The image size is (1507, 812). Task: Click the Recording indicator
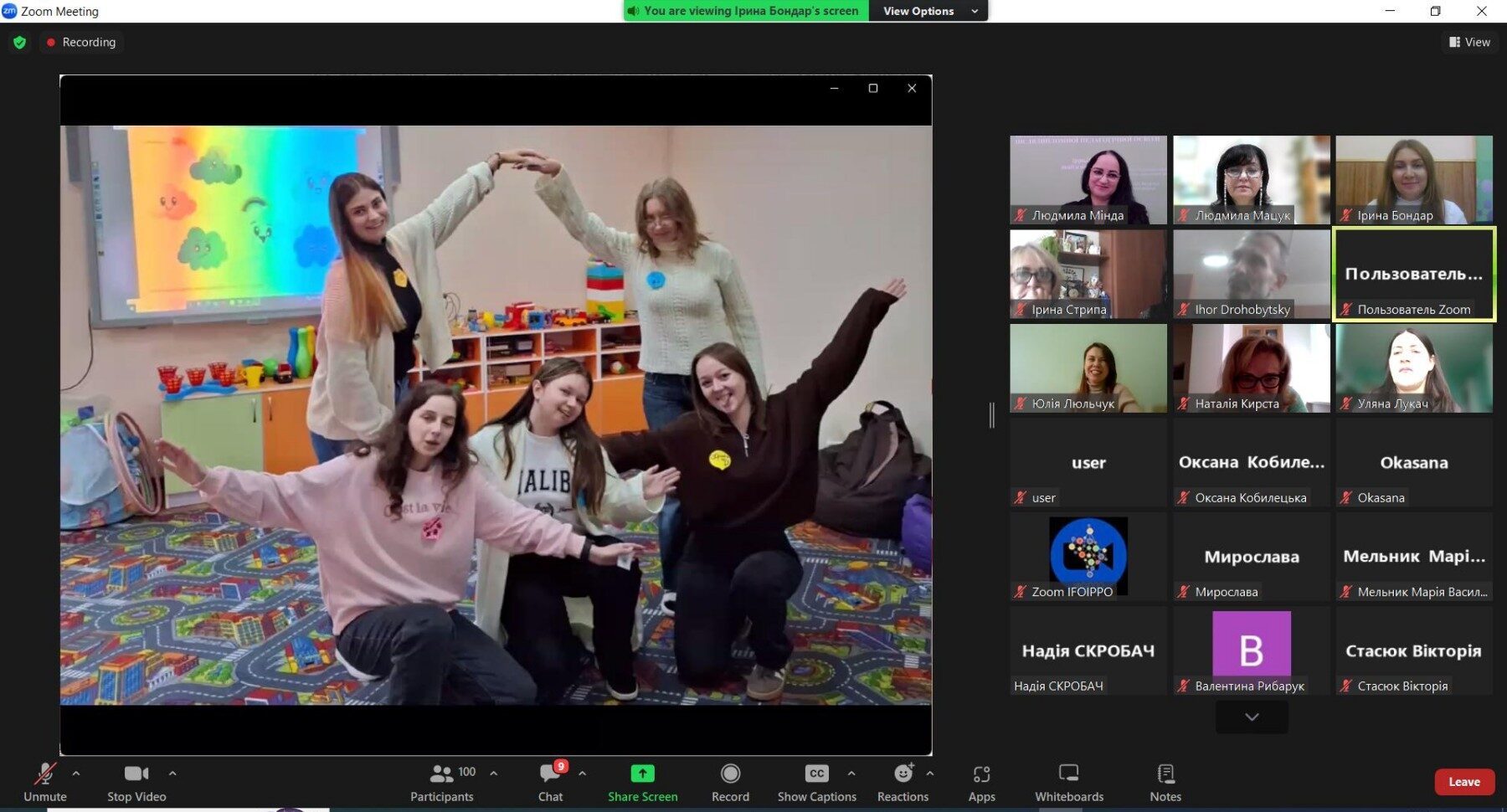point(81,43)
